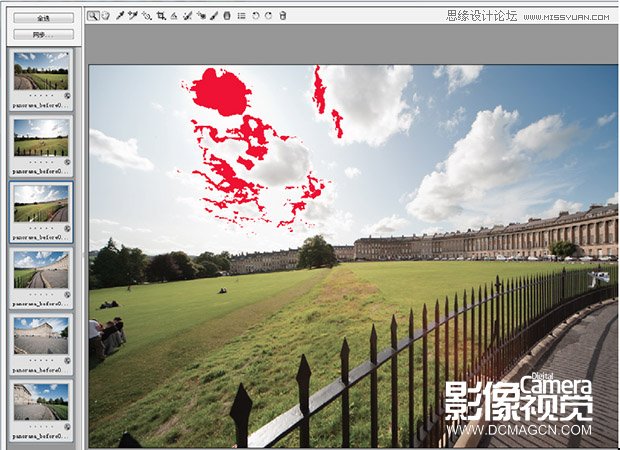Screen dimensions: 620x450
Task: Select the second filmstrip thumbnail with fence posts
Action: 41,138
